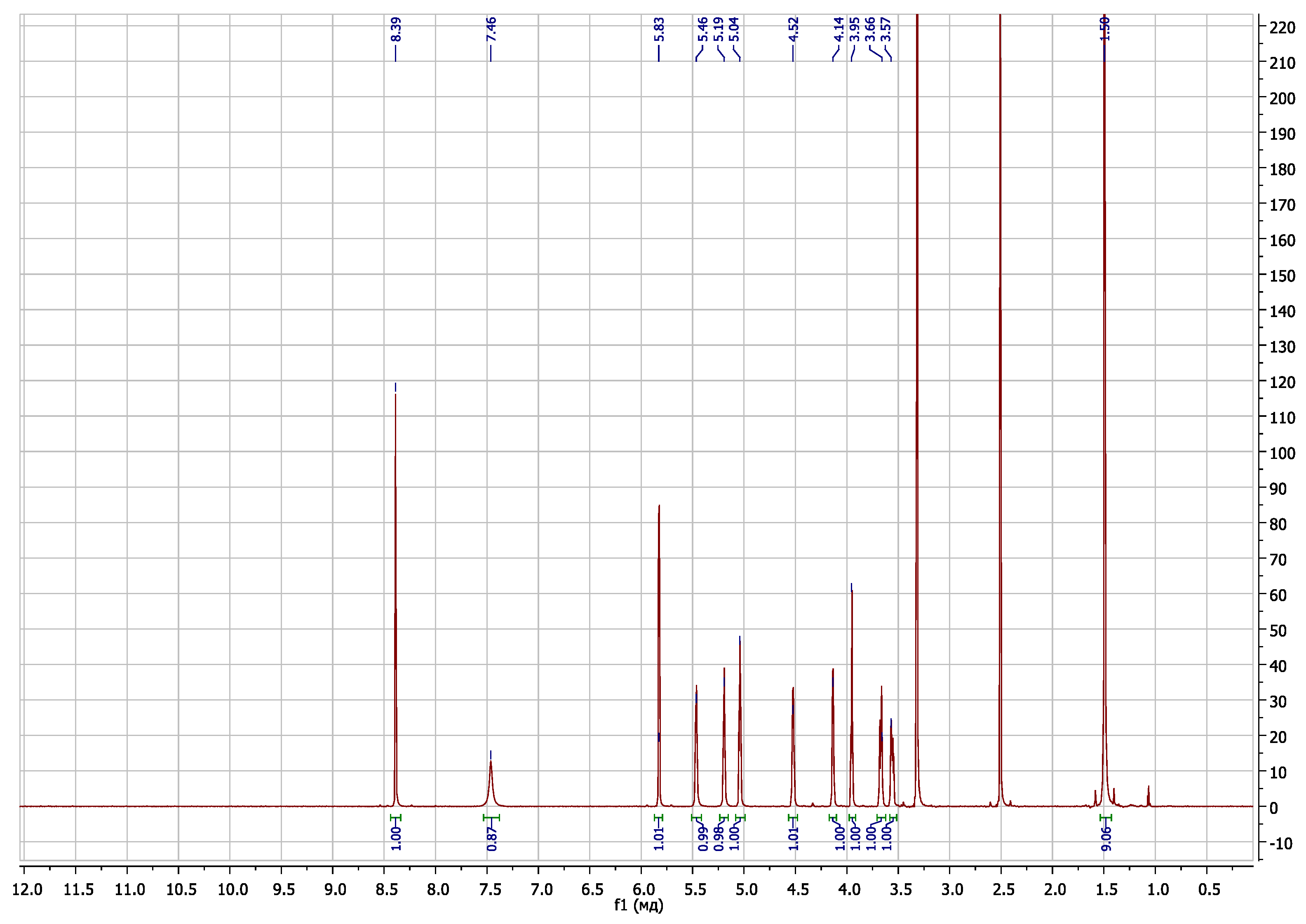The height and width of the screenshot is (924, 1306).
Task: Click the 9.06 integral value
Action: (x=1106, y=839)
